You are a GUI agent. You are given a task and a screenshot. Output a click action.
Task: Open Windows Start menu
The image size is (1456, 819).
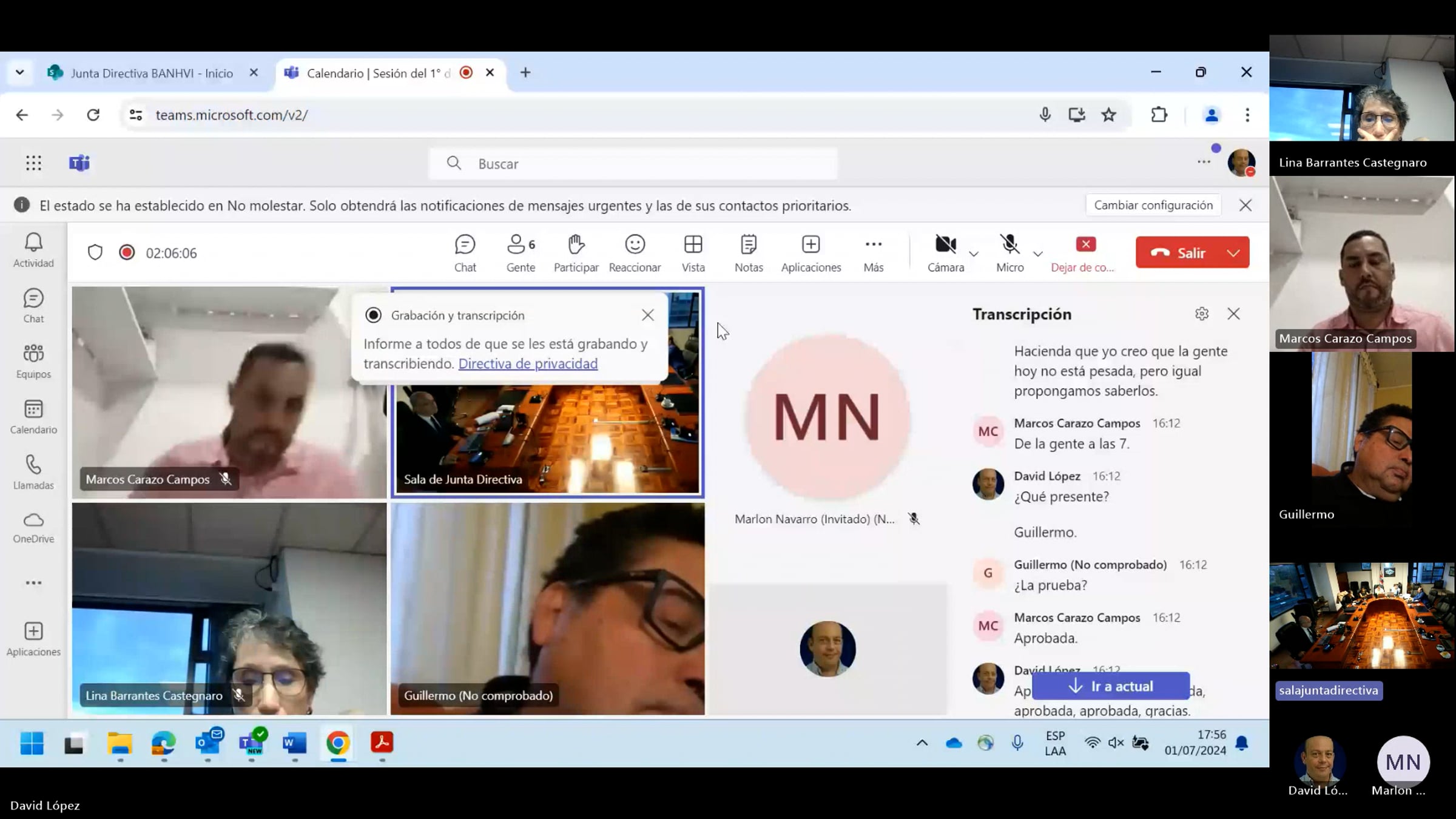point(32,743)
